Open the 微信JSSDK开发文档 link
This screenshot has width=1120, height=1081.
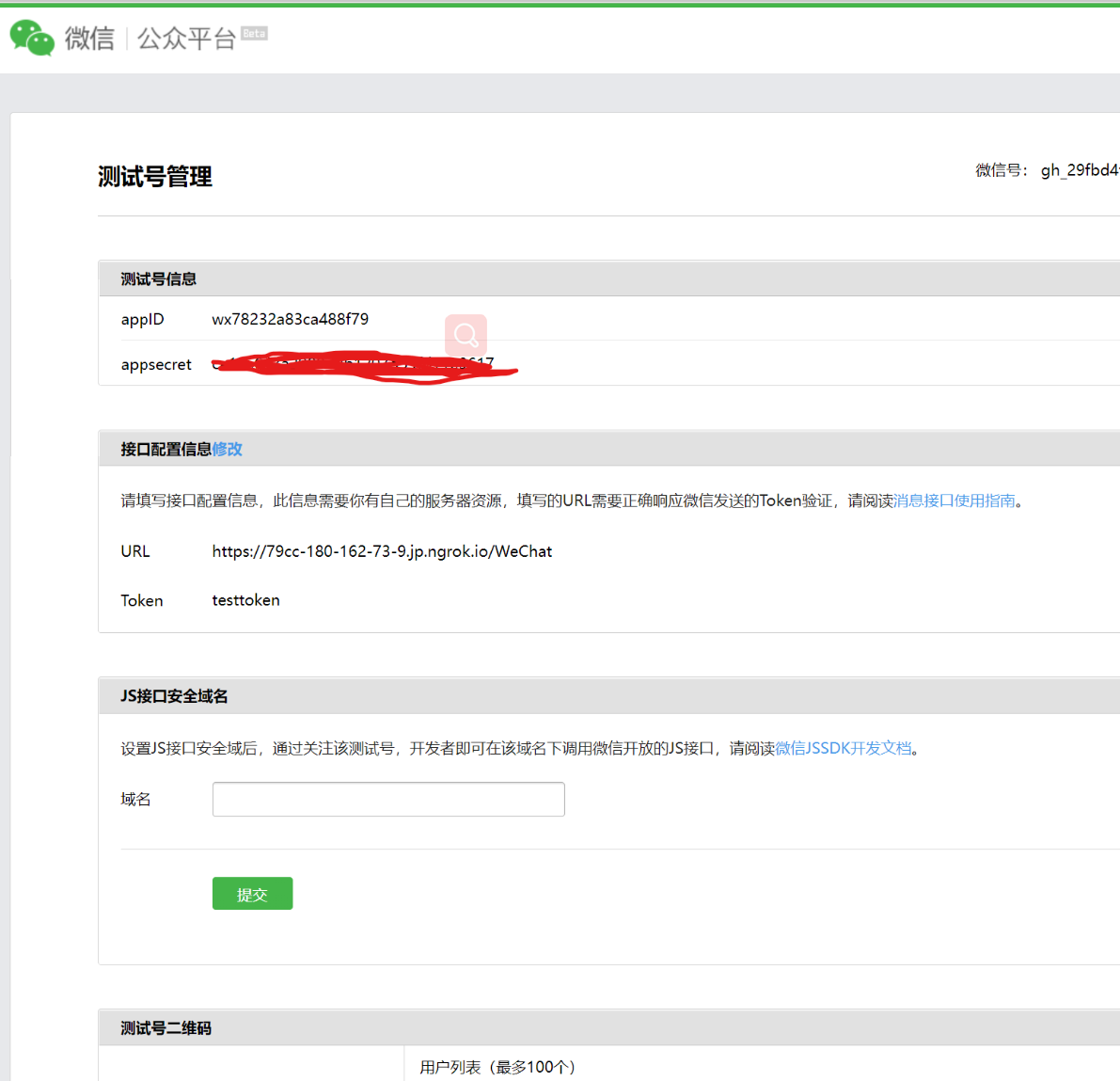pyautogui.click(x=843, y=748)
